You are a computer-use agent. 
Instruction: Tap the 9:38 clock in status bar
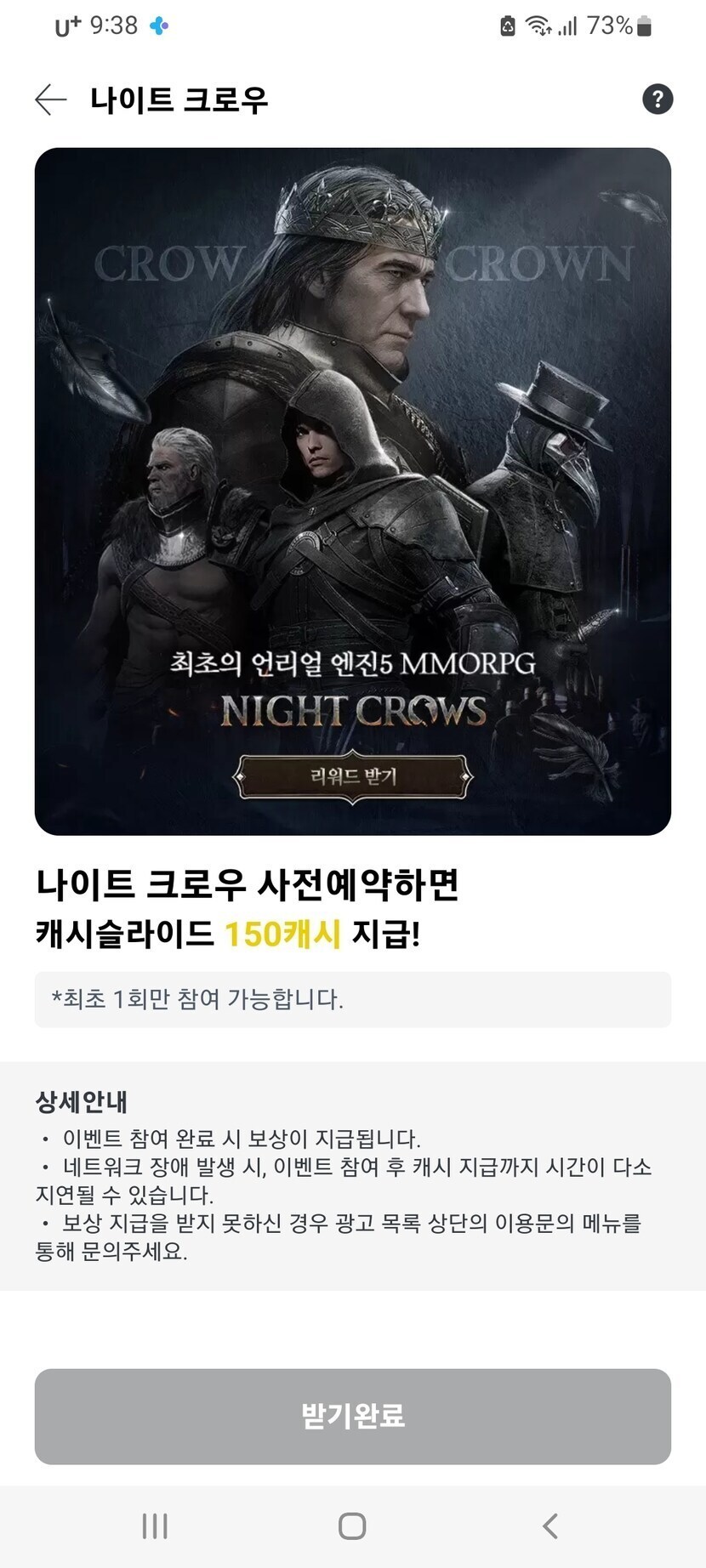[x=114, y=26]
